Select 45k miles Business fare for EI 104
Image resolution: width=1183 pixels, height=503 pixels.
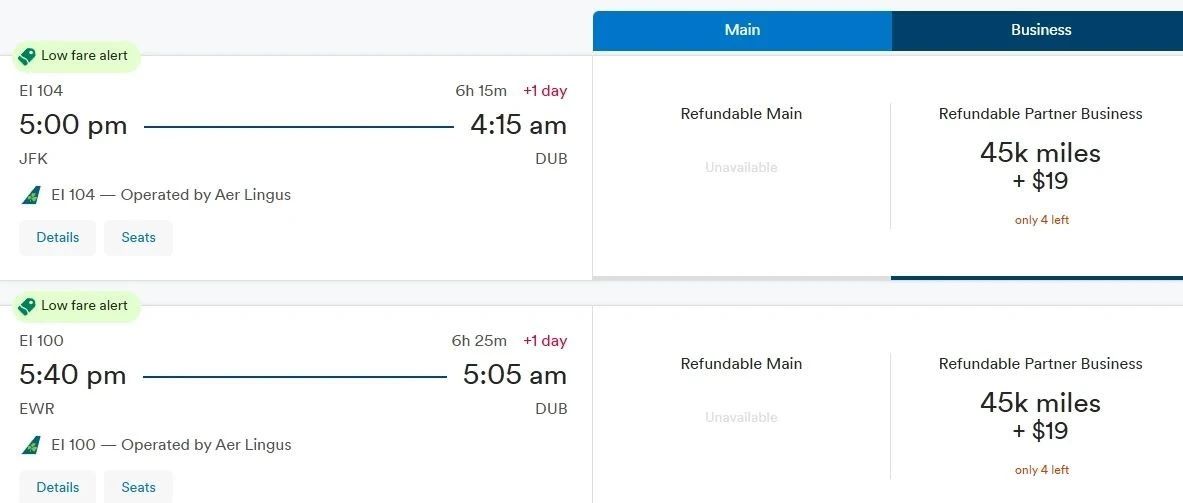click(x=1040, y=166)
